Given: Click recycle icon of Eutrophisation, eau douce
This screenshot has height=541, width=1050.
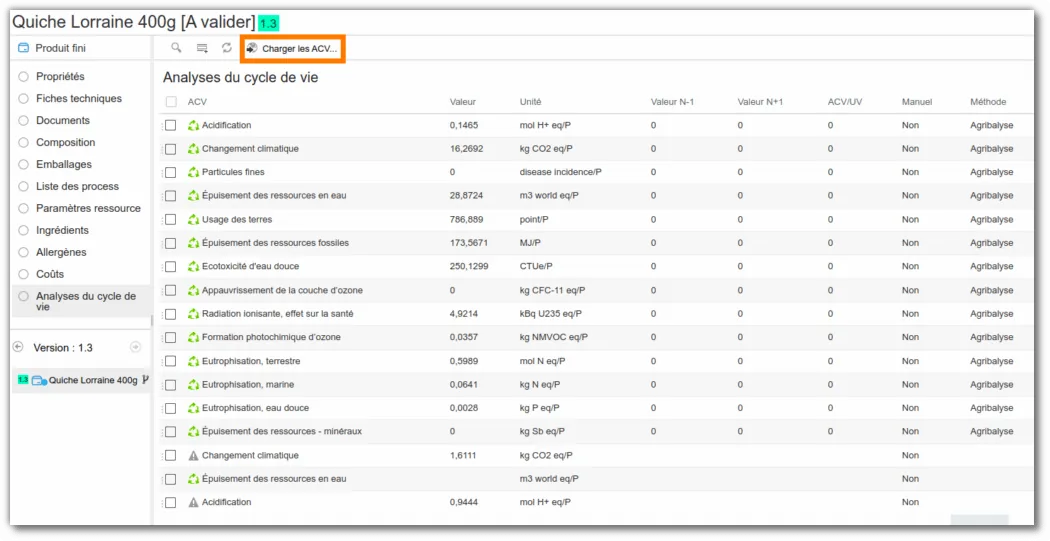Looking at the screenshot, I should pos(194,408).
